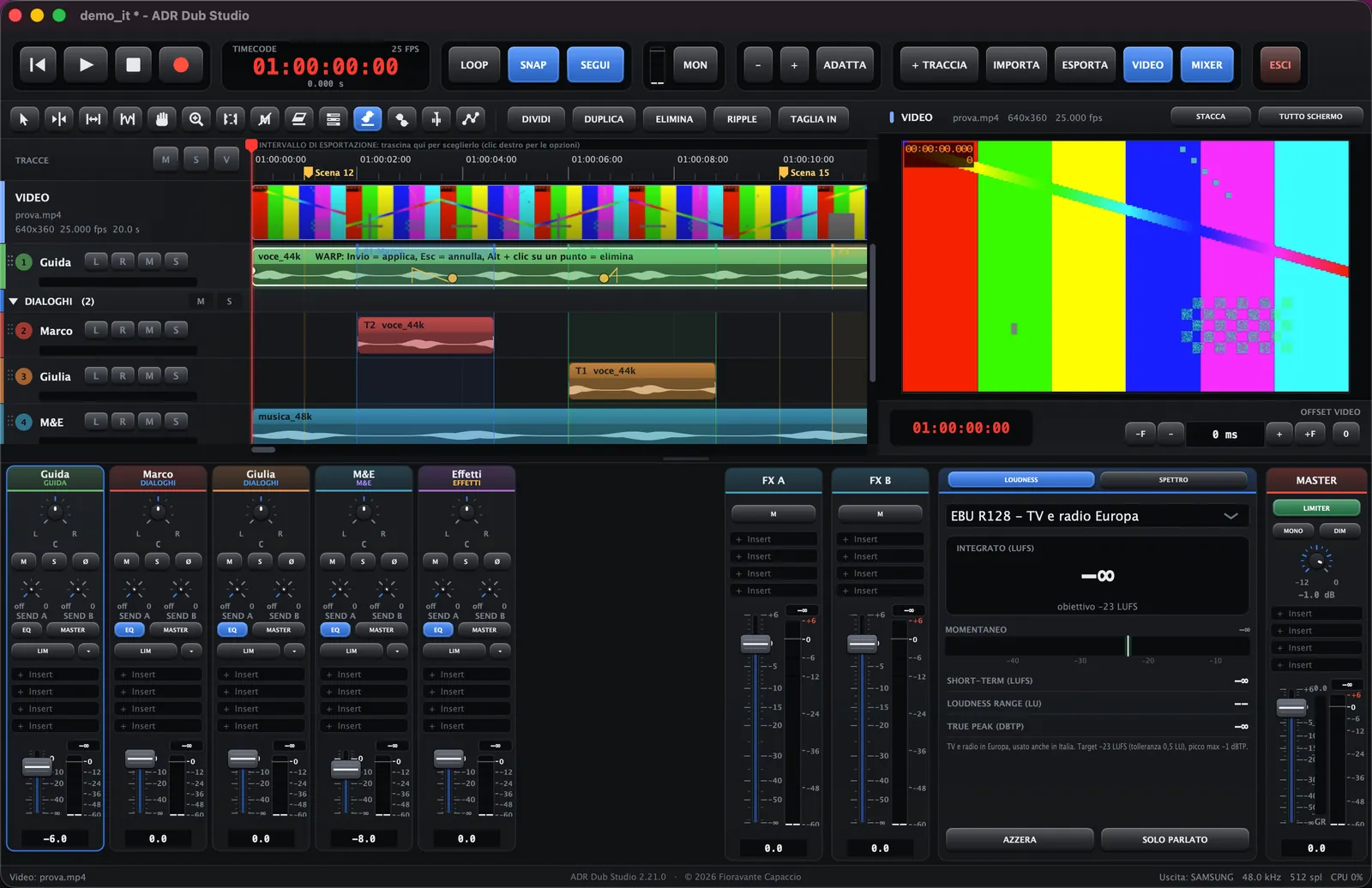Click the play transport button

pyautogui.click(x=86, y=65)
